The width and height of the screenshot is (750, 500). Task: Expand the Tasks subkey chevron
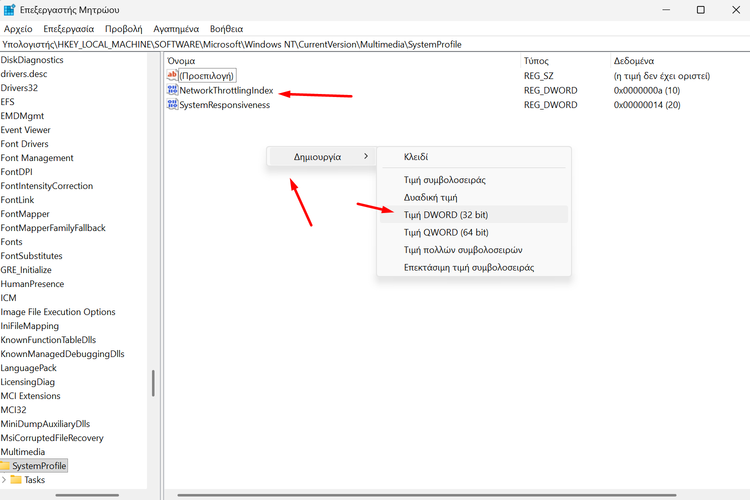(x=5, y=480)
